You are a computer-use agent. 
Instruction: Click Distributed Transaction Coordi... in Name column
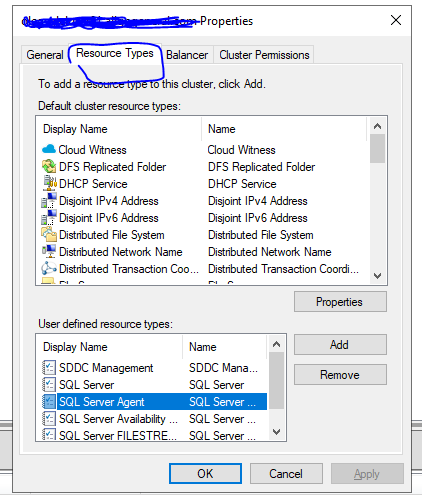tap(284, 269)
